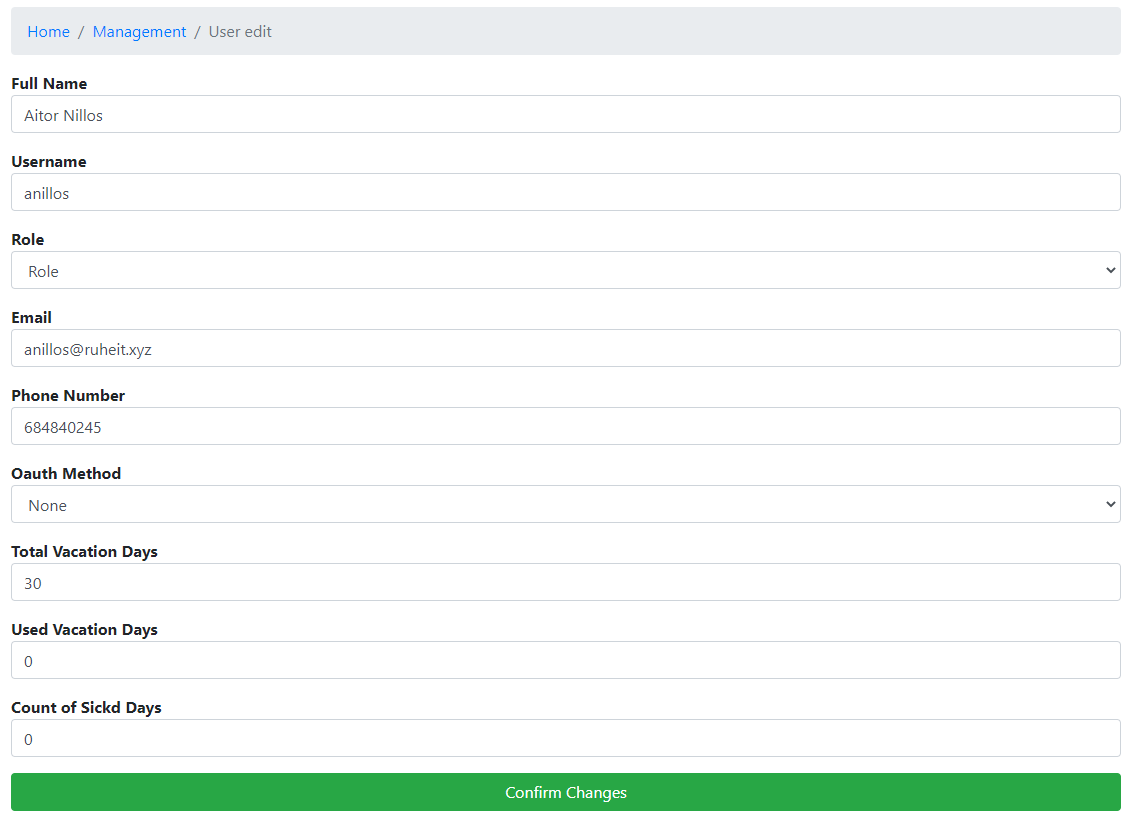Click the Full Name label
1133x816 pixels.
click(49, 83)
